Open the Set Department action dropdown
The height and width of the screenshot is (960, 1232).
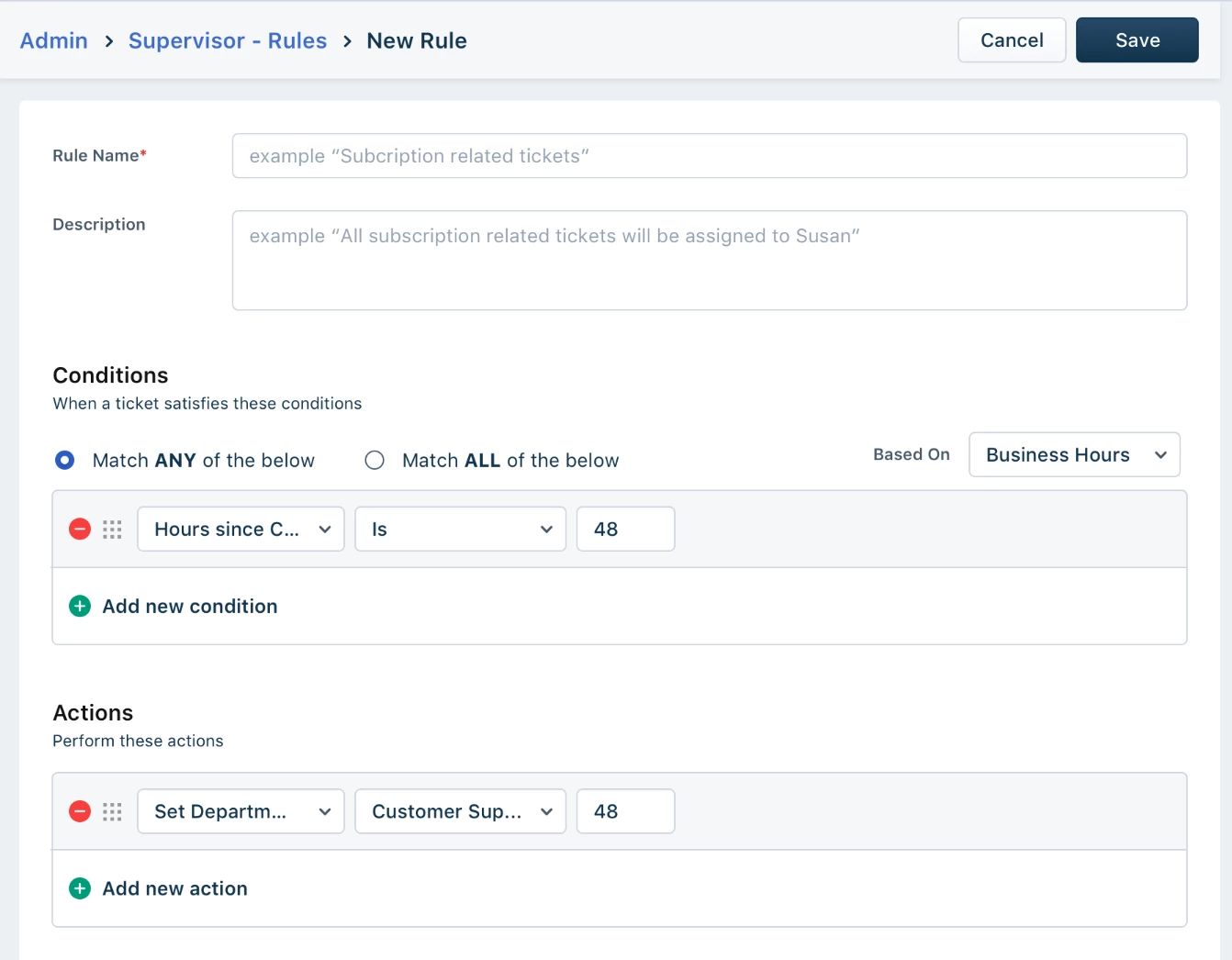tap(241, 811)
